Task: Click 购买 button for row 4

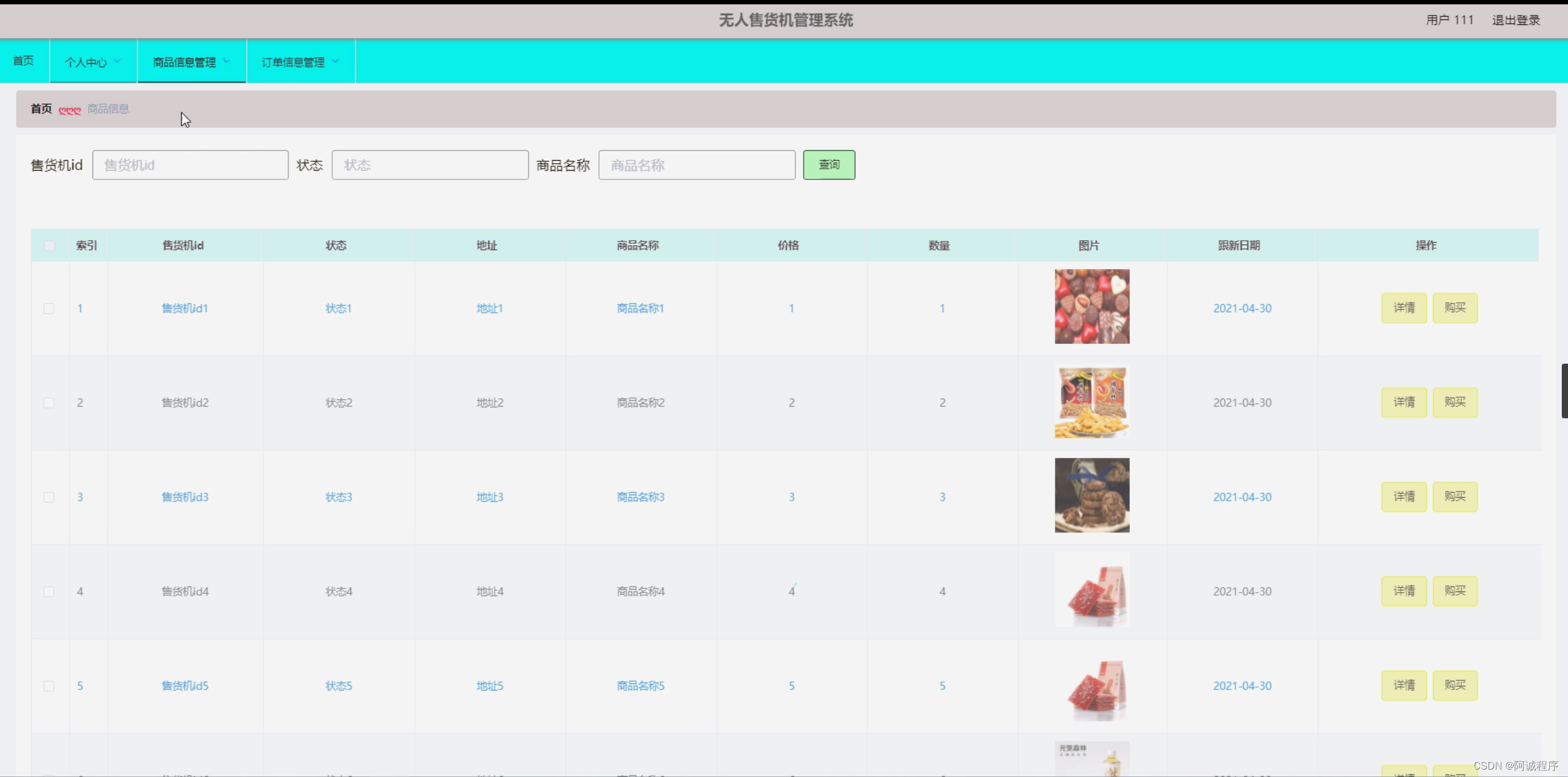Action: click(1454, 591)
